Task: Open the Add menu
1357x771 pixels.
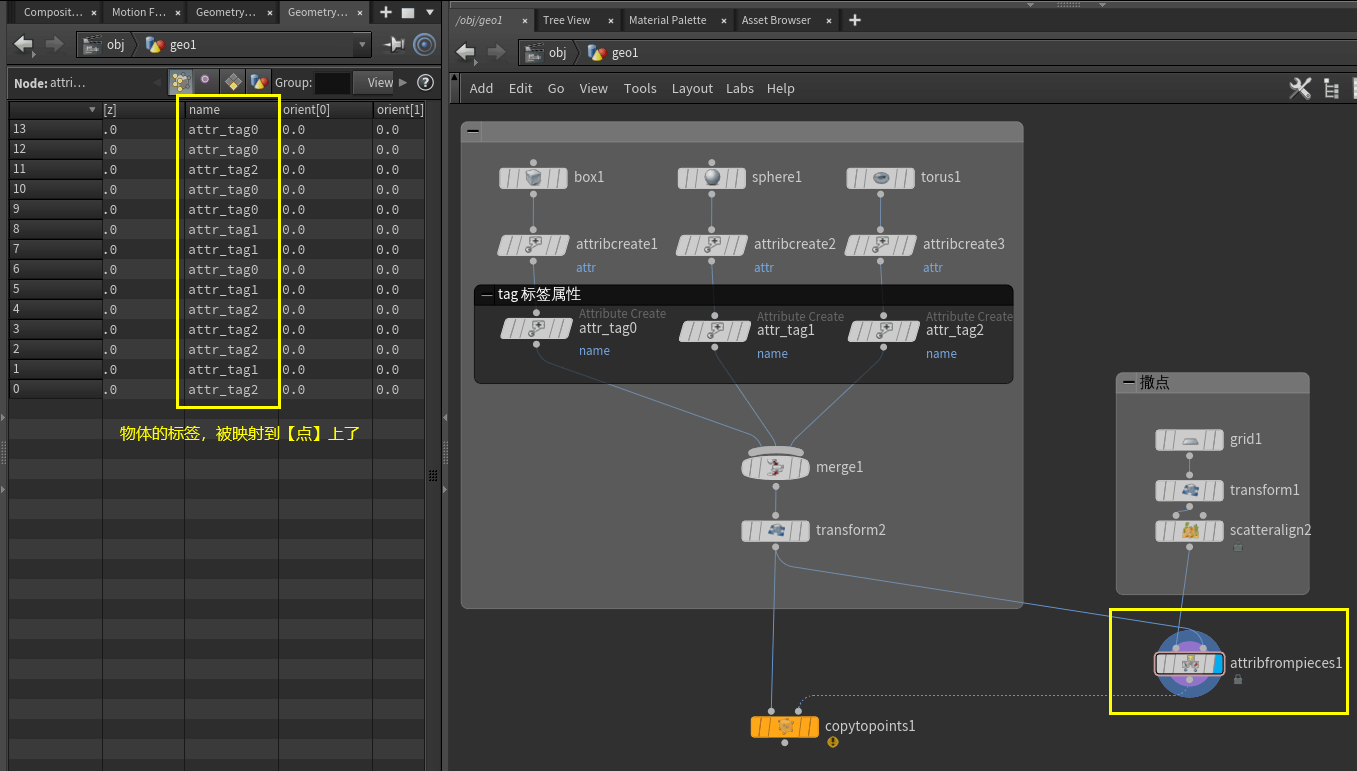Action: (482, 88)
